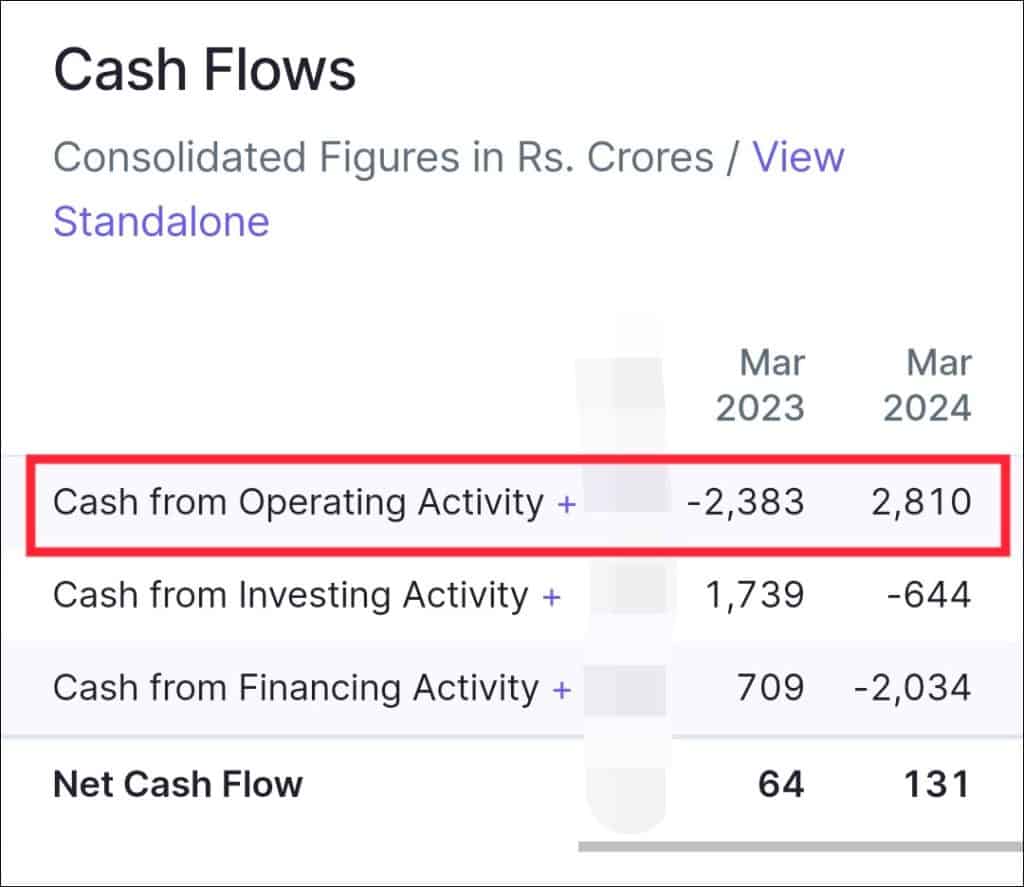The height and width of the screenshot is (887, 1024).
Task: Click the -644 investing cash value
Action: [931, 595]
